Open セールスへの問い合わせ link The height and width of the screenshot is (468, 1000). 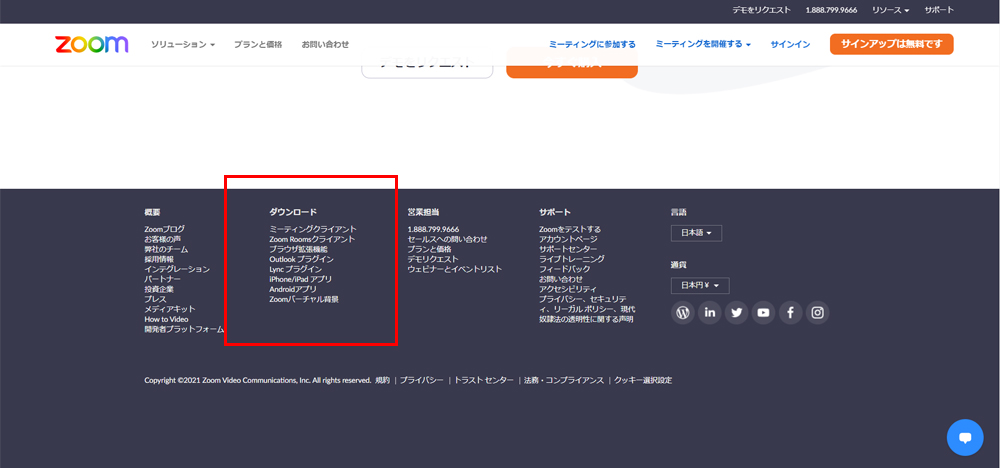448,239
